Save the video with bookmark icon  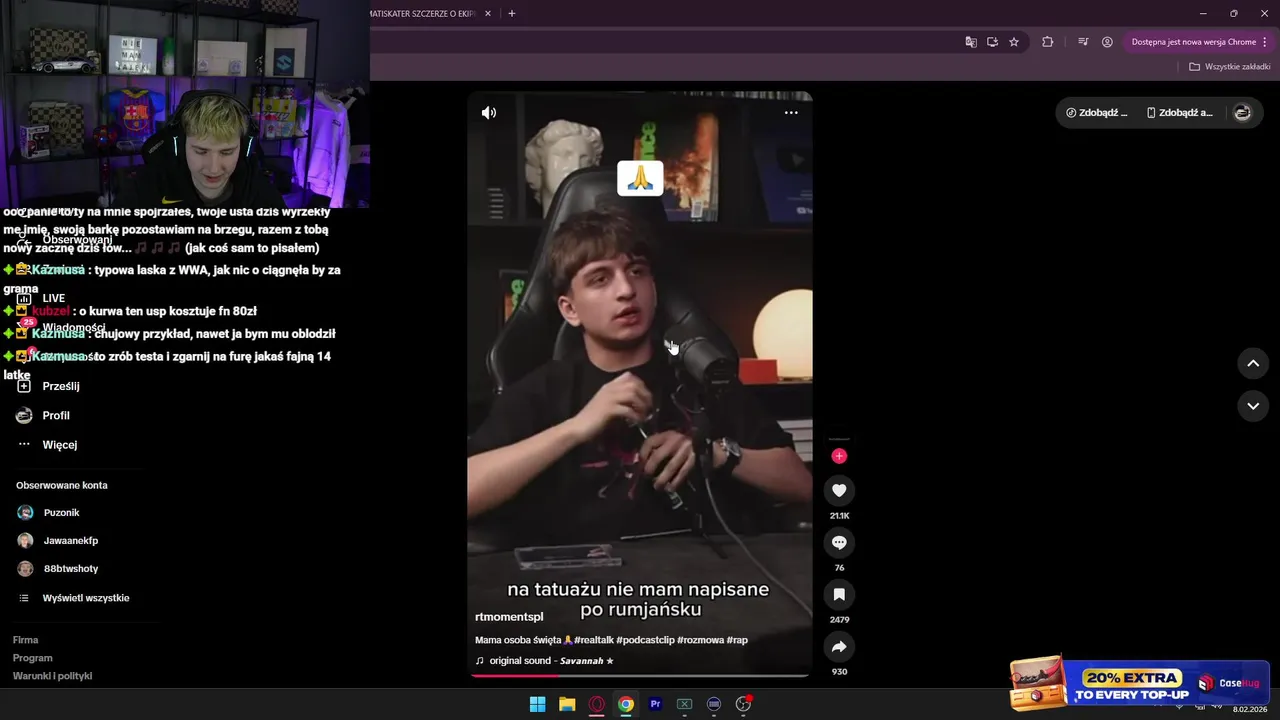coord(839,594)
